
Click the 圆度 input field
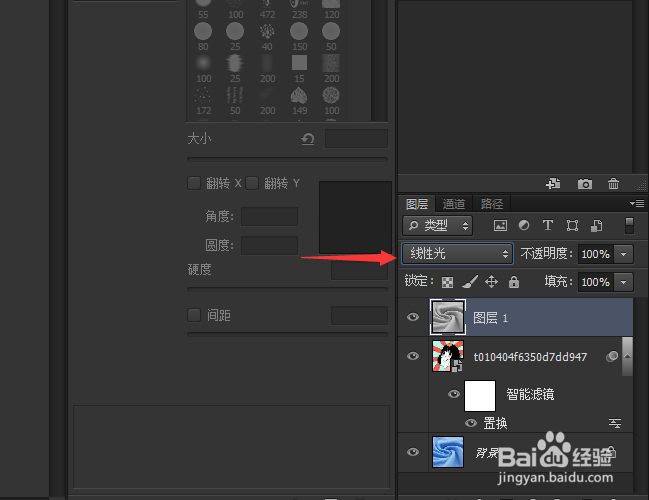point(269,245)
